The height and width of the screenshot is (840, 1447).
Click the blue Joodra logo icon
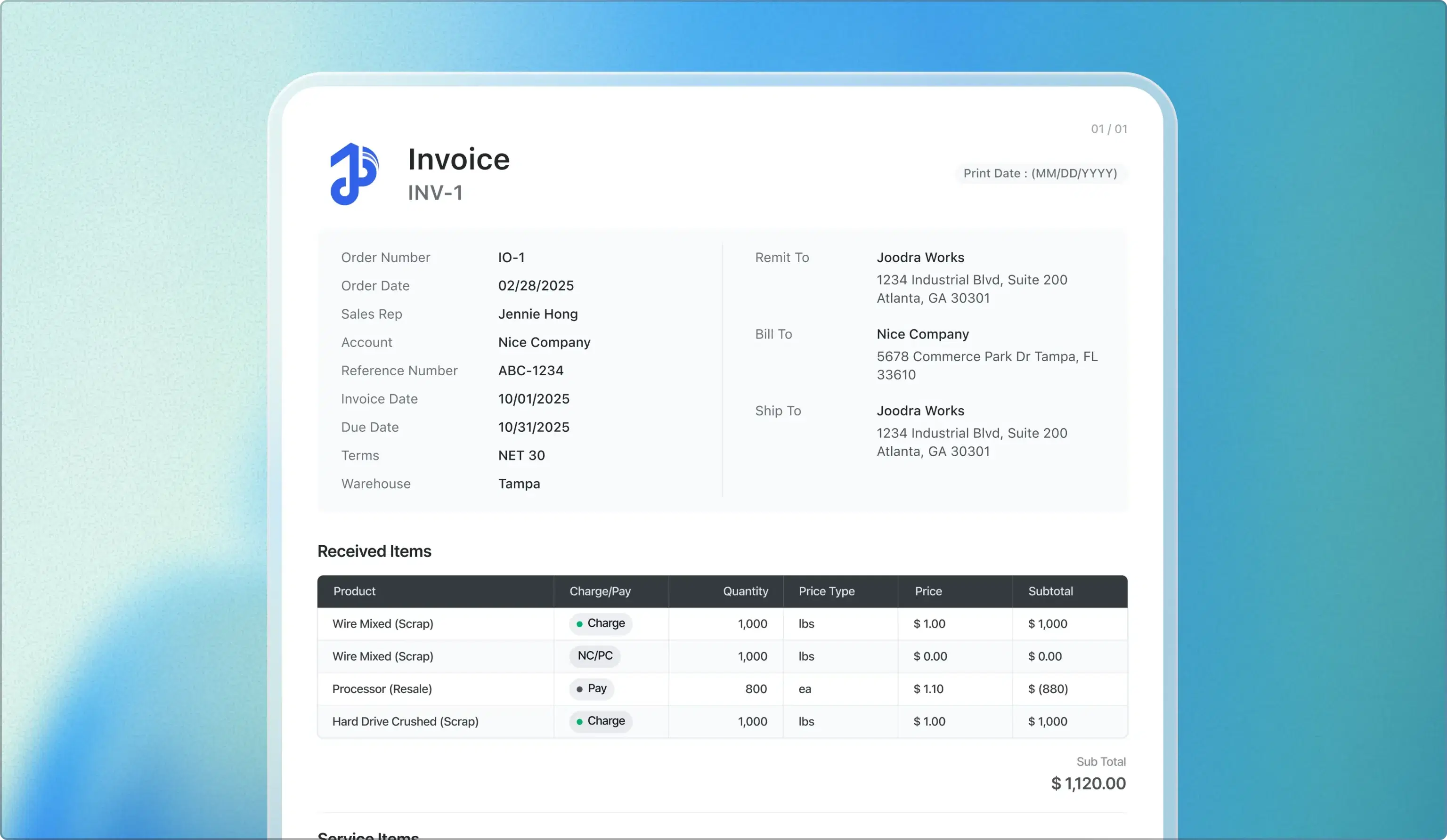(x=354, y=174)
